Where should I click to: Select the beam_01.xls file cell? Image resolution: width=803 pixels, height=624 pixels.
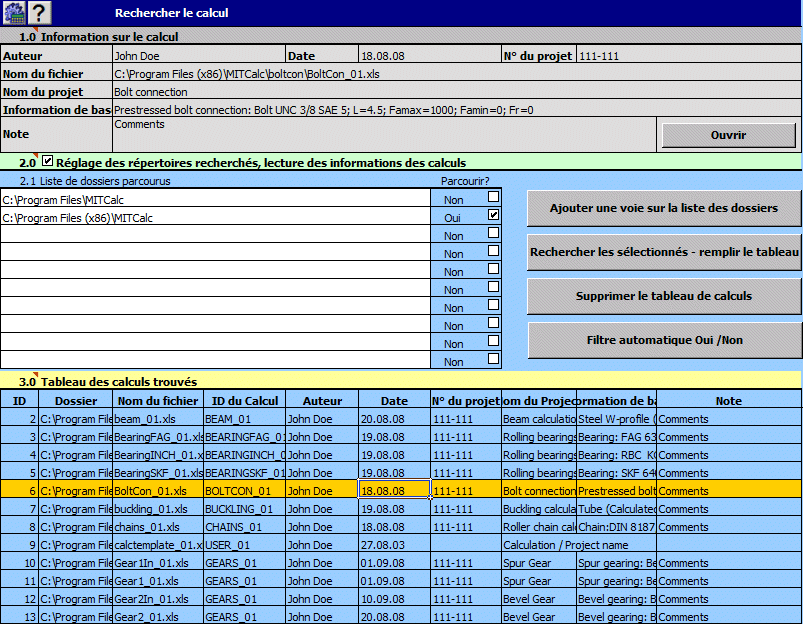(x=158, y=419)
